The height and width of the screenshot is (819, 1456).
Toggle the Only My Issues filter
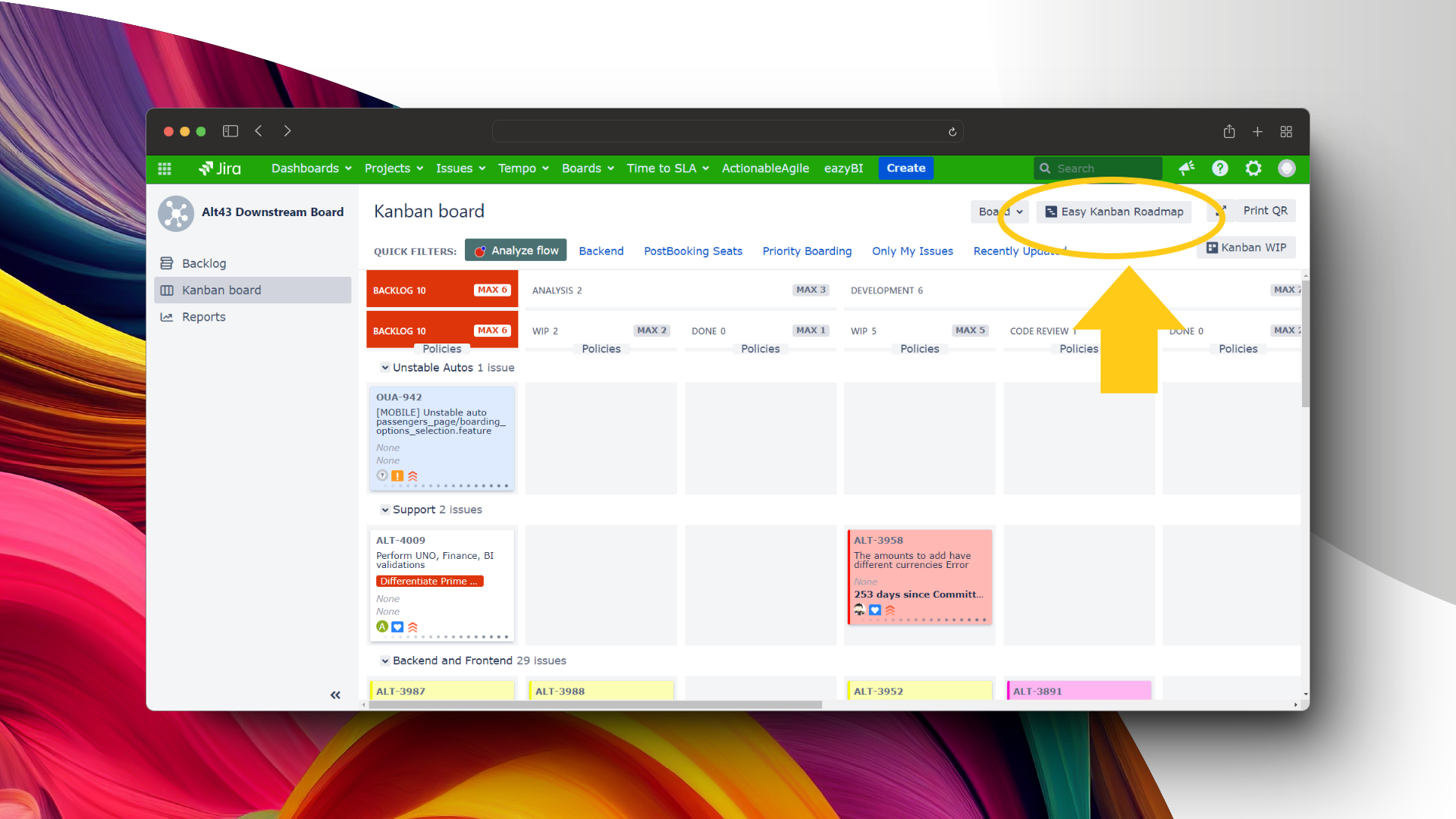(912, 251)
